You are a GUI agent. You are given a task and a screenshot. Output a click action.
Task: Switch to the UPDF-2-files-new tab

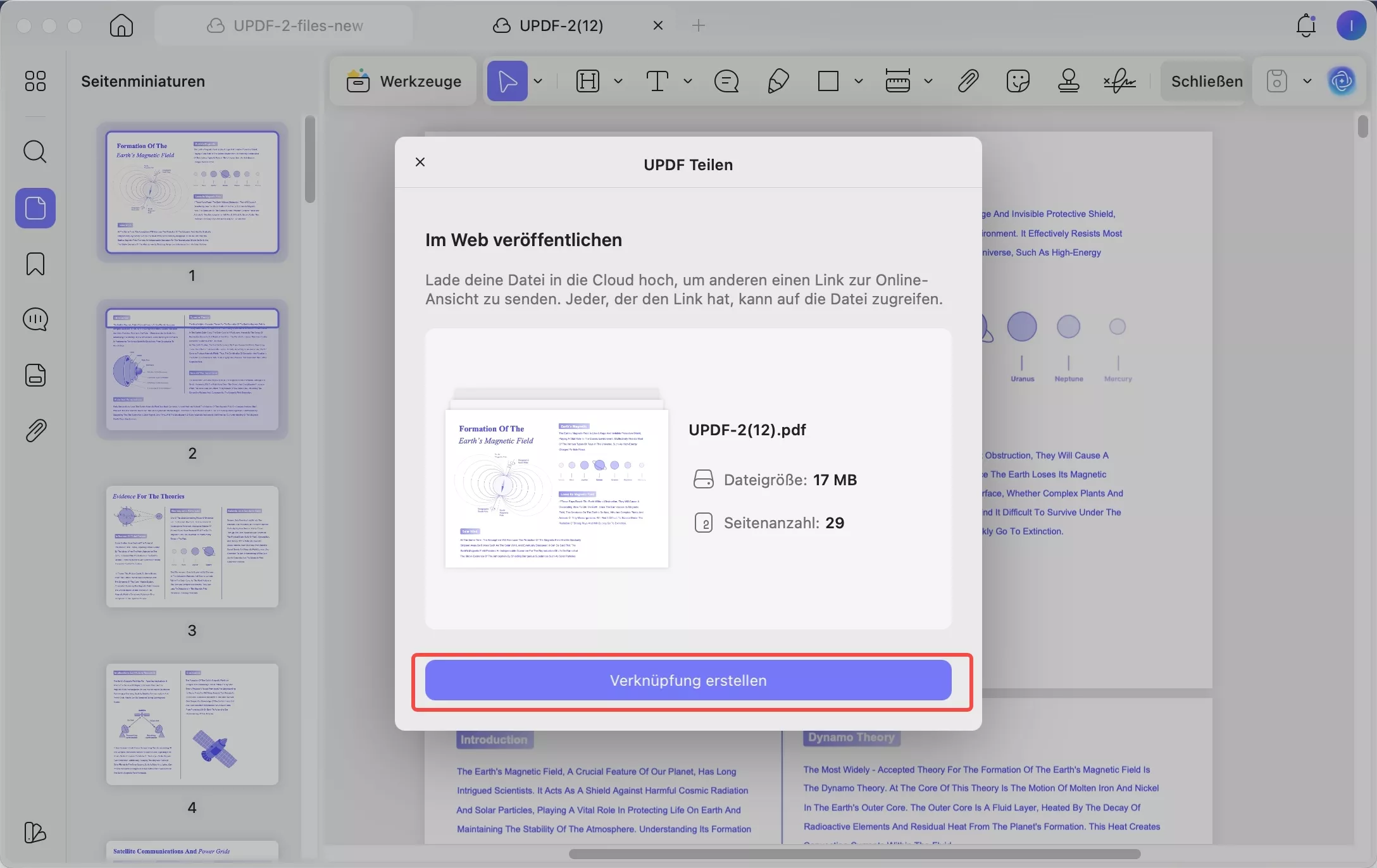point(285,25)
